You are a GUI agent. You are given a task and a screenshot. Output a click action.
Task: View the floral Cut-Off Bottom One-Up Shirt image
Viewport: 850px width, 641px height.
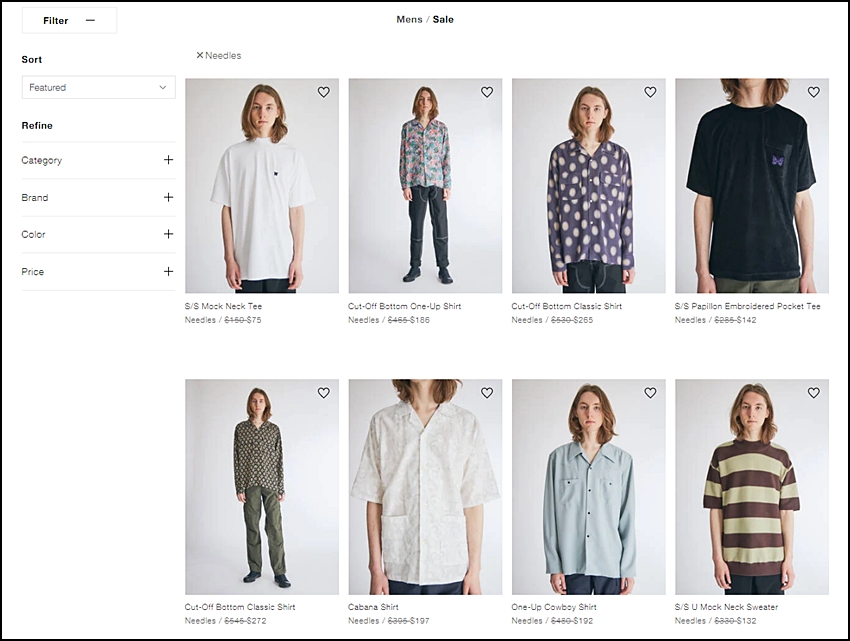pos(426,186)
